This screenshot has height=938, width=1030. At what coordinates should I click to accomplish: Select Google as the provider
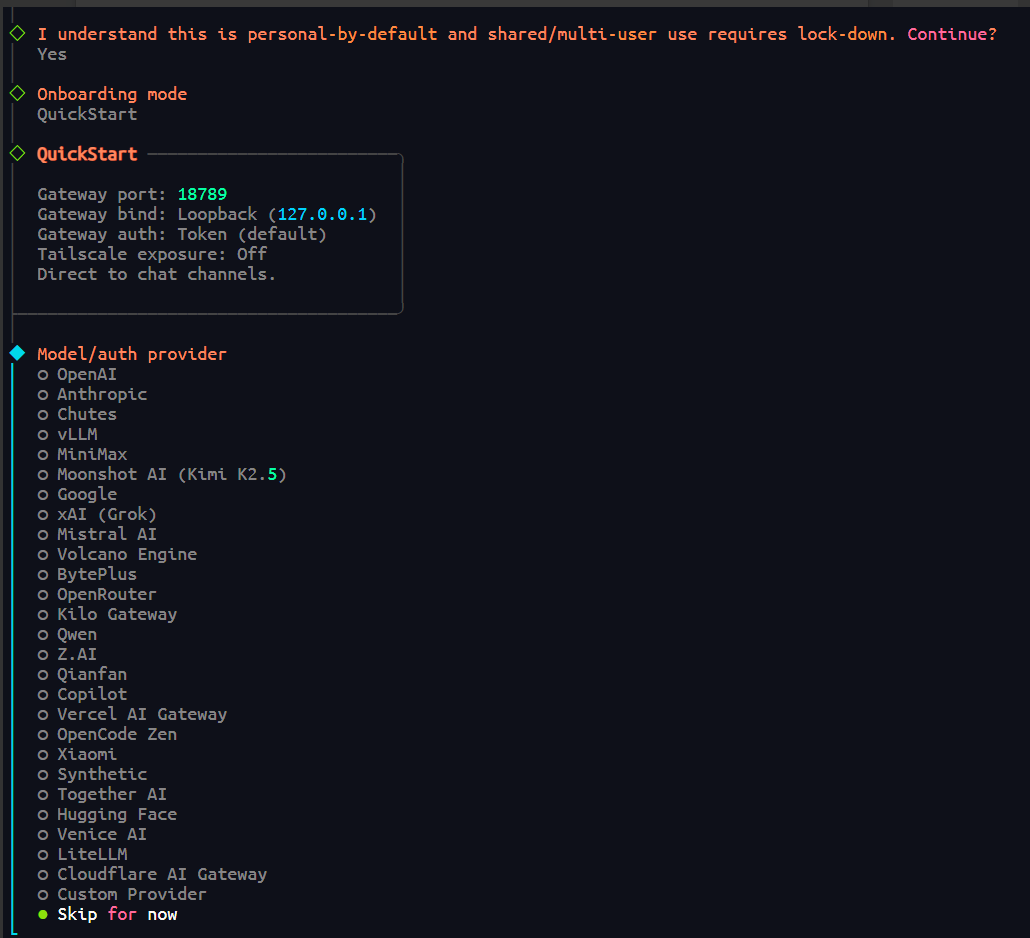(77, 494)
